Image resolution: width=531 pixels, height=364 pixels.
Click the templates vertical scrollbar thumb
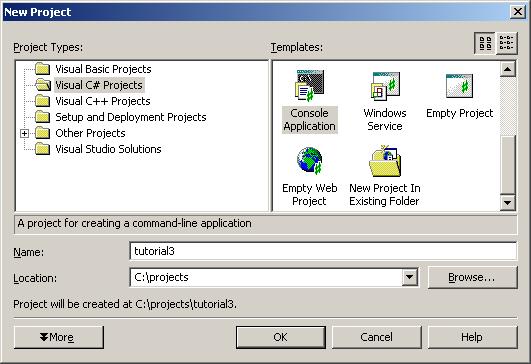pos(507,165)
